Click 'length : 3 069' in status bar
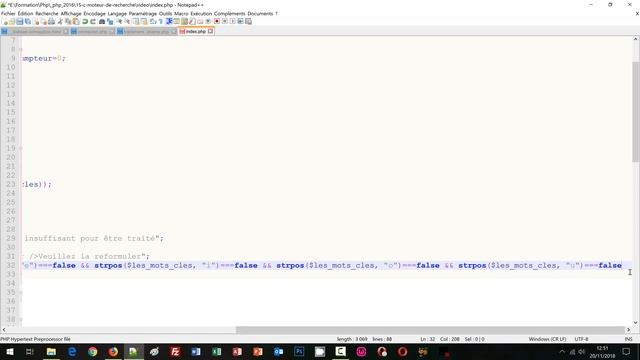The width and height of the screenshot is (640, 360). click(352, 339)
